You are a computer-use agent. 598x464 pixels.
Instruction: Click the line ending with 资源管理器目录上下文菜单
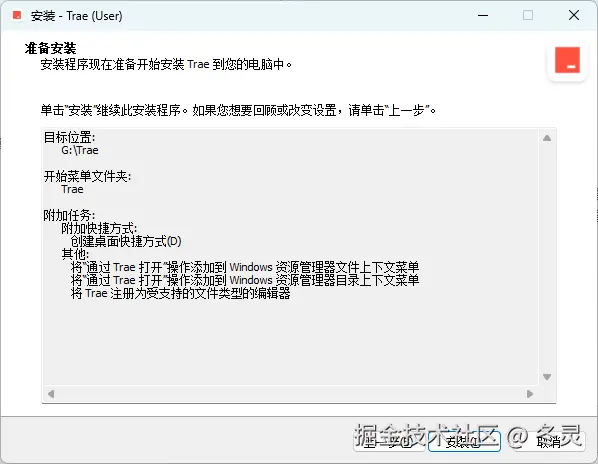[245, 280]
